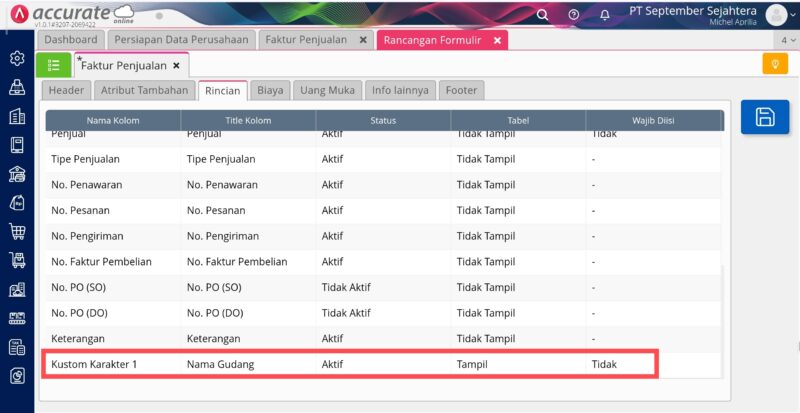Open the Atribut Tambahan tab
This screenshot has height=413, width=800.
(x=144, y=90)
